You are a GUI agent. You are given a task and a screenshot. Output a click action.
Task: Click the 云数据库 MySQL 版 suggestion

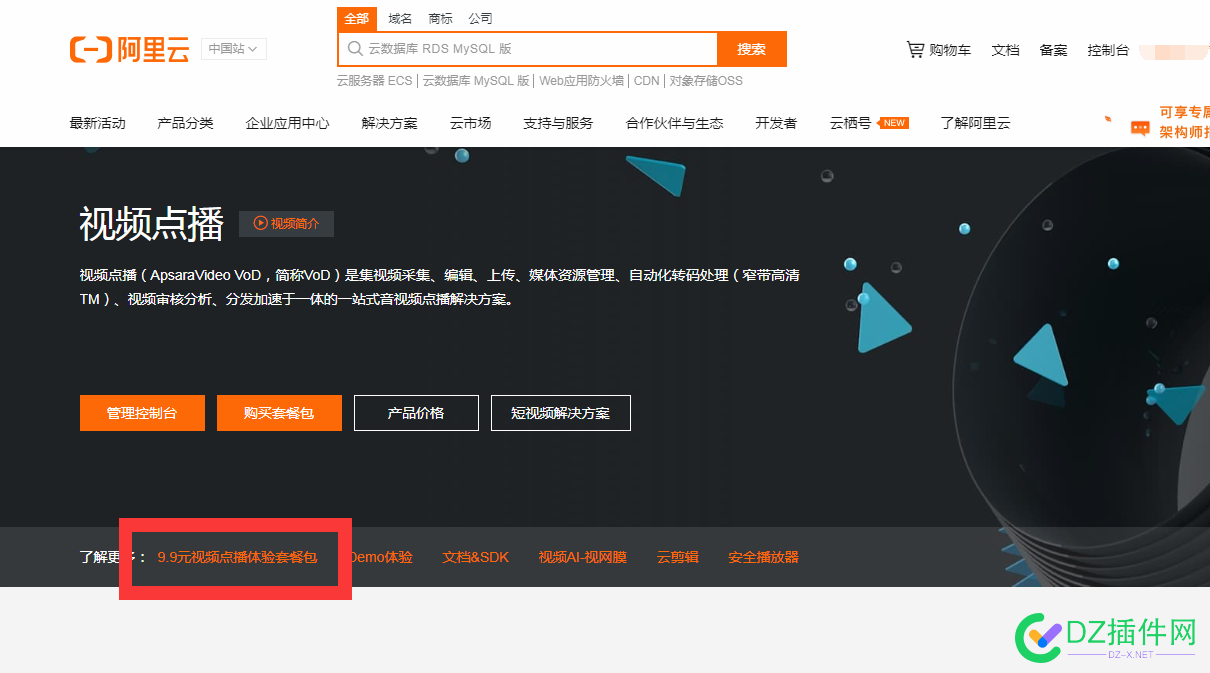(x=476, y=81)
